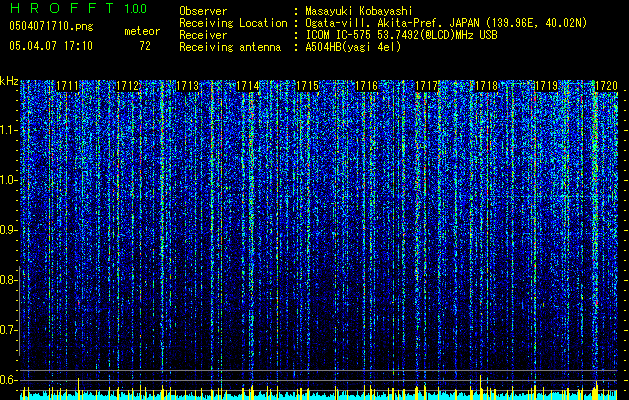Click the 1.1 kHz axis tick
The width and height of the screenshot is (629, 400).
coord(9,130)
